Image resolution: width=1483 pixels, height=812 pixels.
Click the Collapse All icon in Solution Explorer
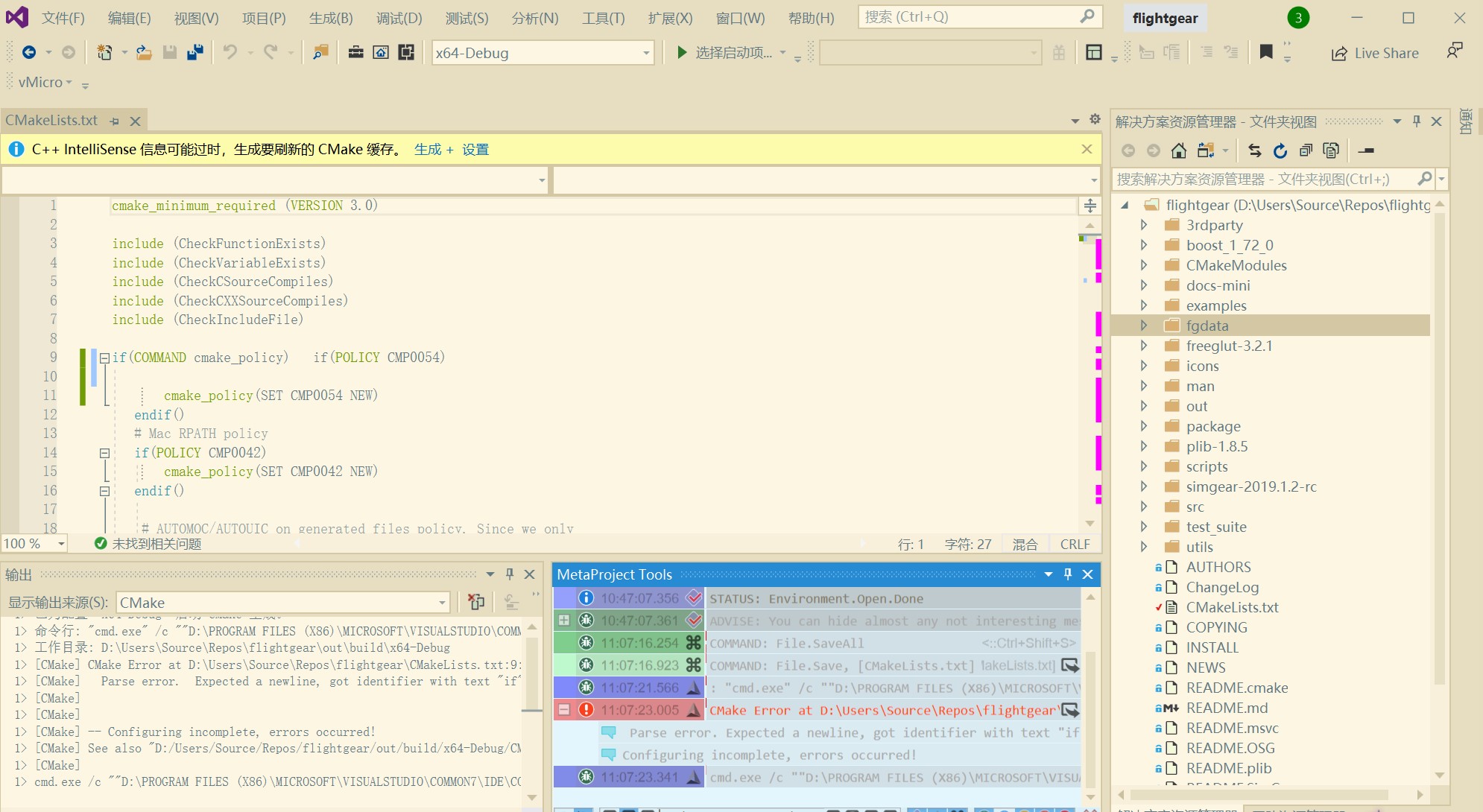click(1306, 150)
